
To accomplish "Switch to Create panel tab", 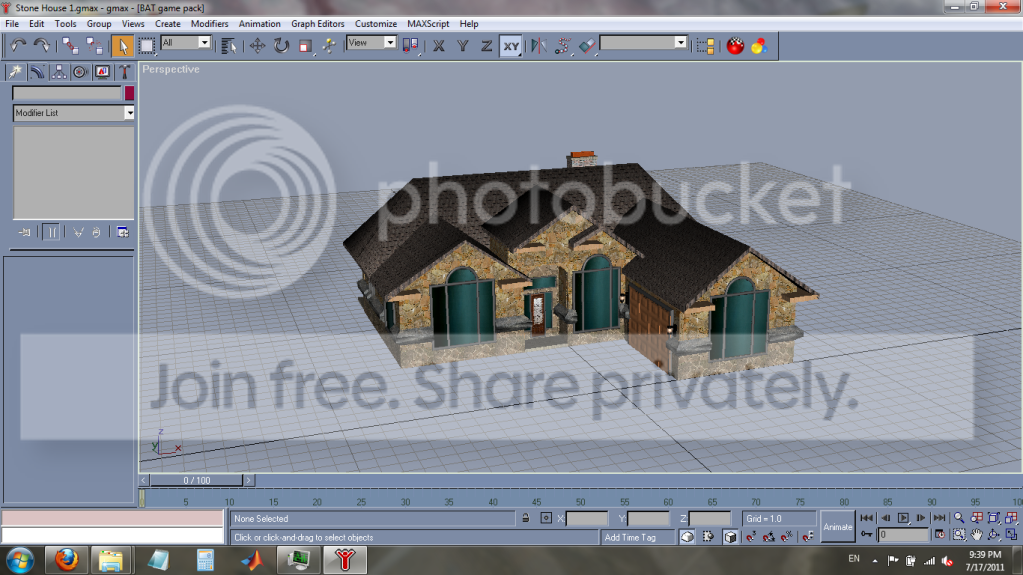I will pos(14,72).
